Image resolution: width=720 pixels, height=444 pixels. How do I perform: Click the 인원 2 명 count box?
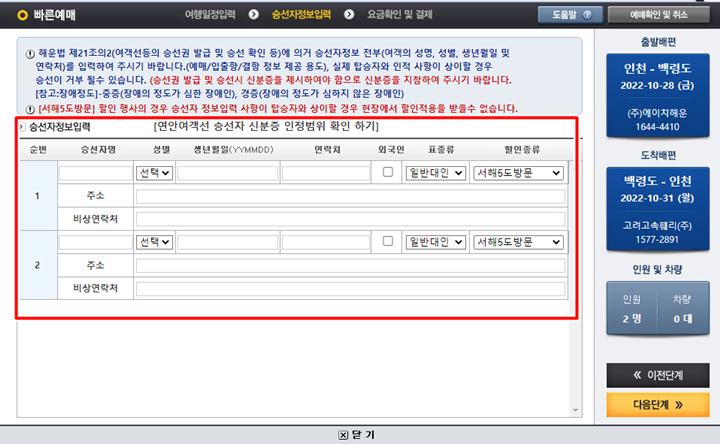coord(632,309)
